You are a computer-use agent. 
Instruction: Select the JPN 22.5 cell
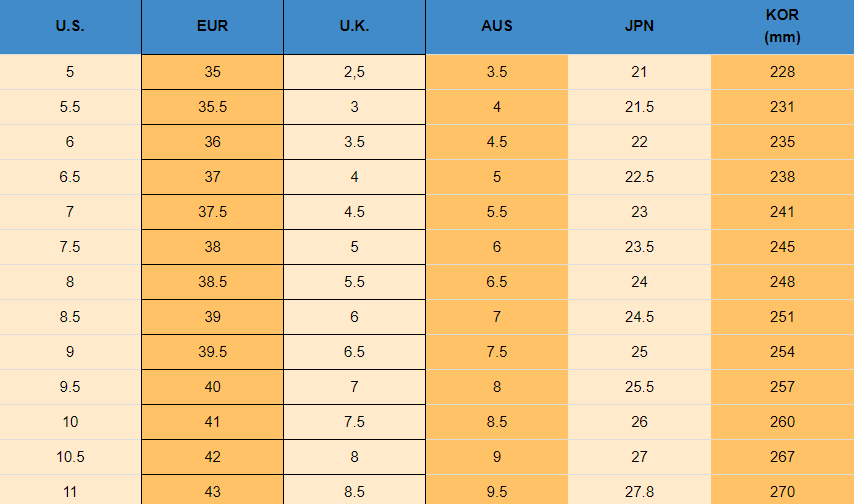(639, 177)
